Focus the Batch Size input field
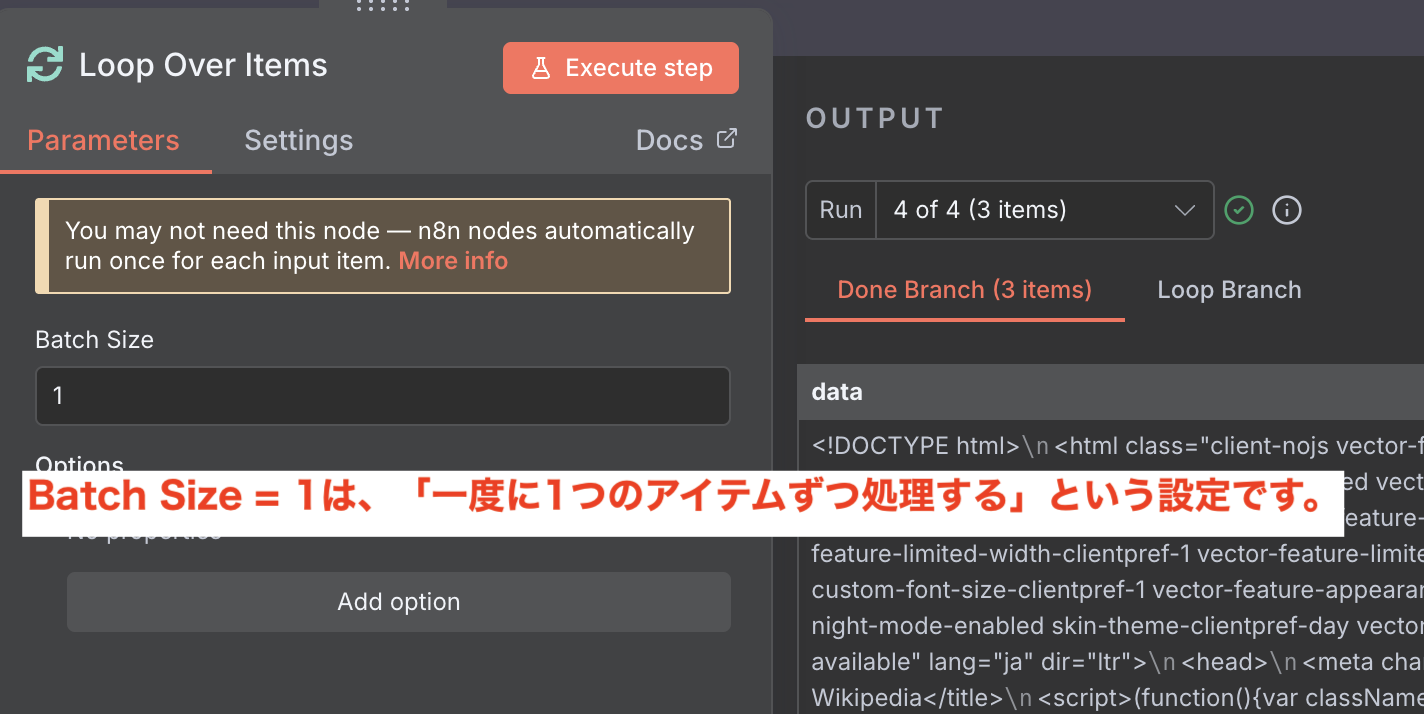This screenshot has width=1424, height=714. click(382, 396)
